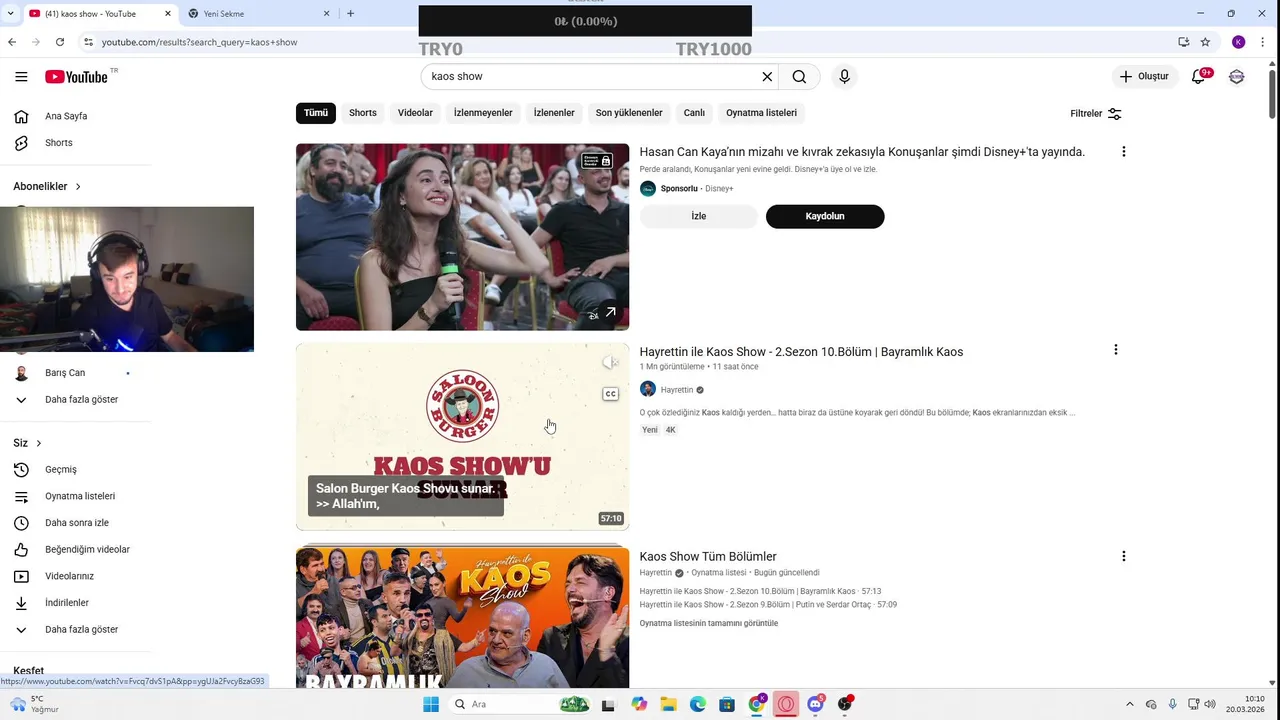
Task: Click the Disney+ ad thumbnail
Action: pyautogui.click(x=462, y=237)
